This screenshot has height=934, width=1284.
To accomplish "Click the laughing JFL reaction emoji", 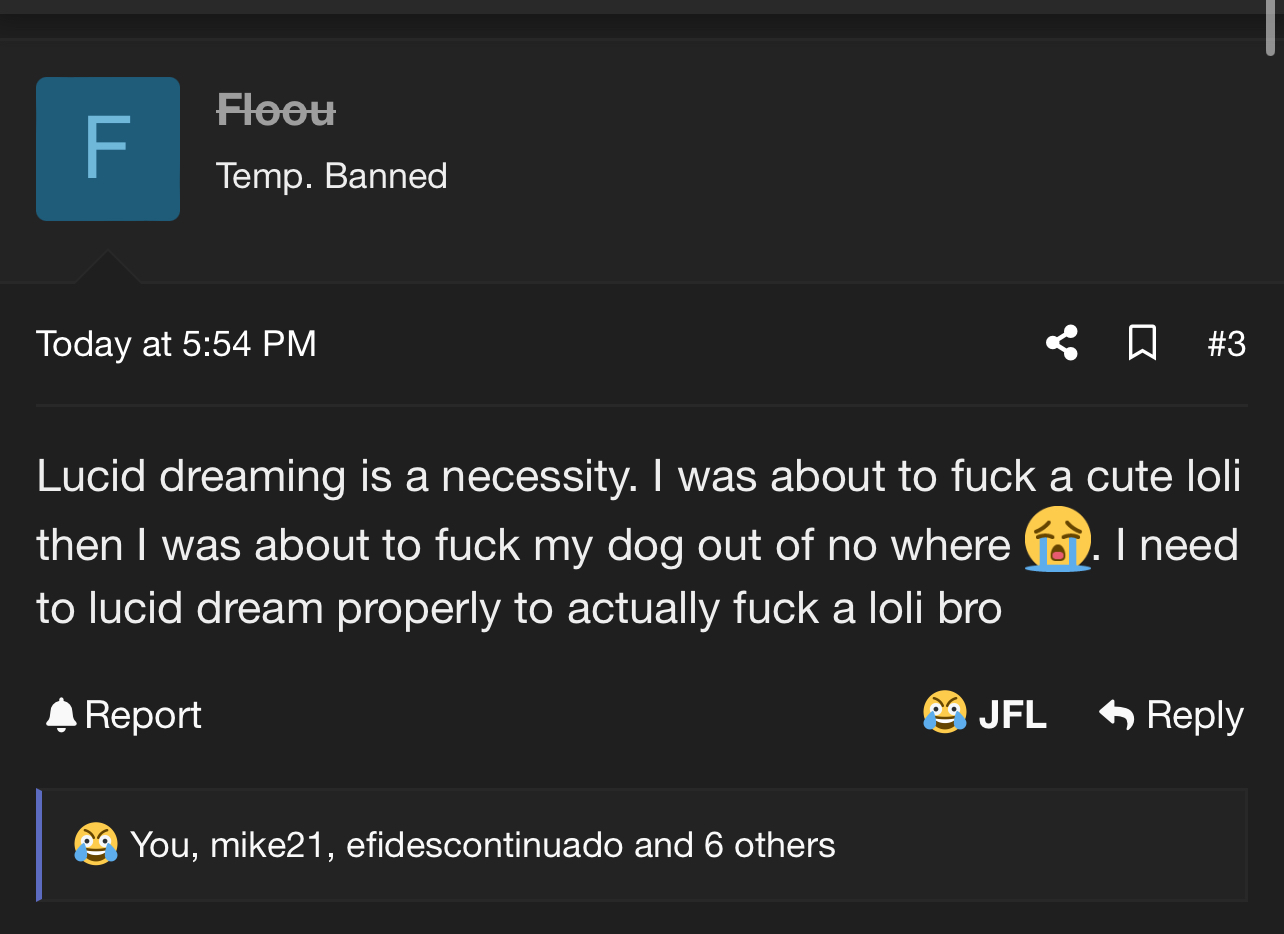I will pos(944,714).
